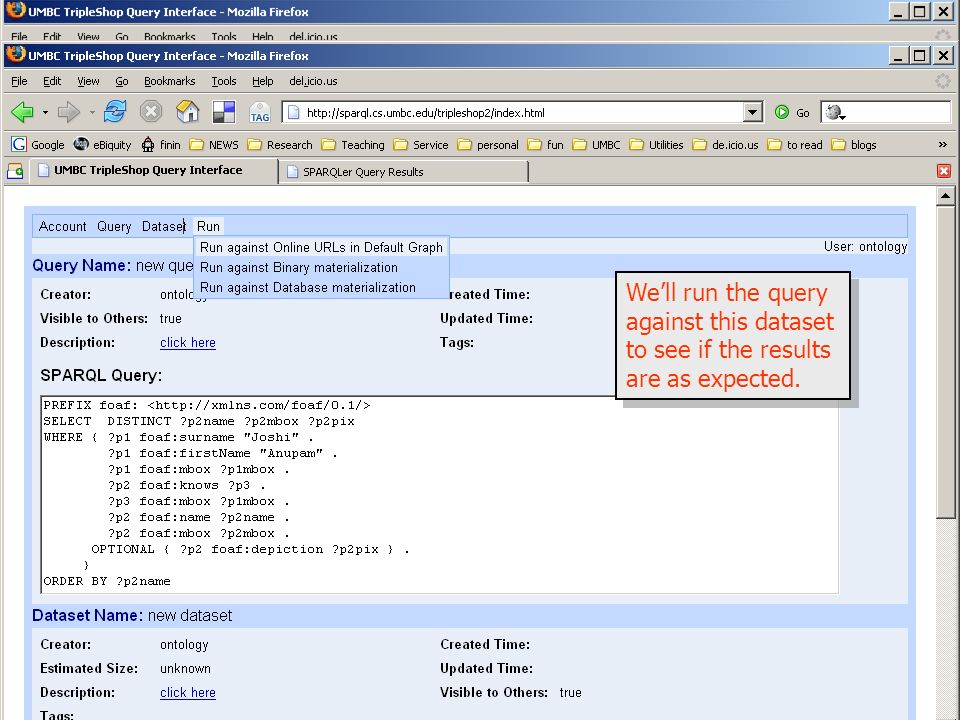
Task: Open the Teaching bookmarks folder
Action: pos(353,144)
